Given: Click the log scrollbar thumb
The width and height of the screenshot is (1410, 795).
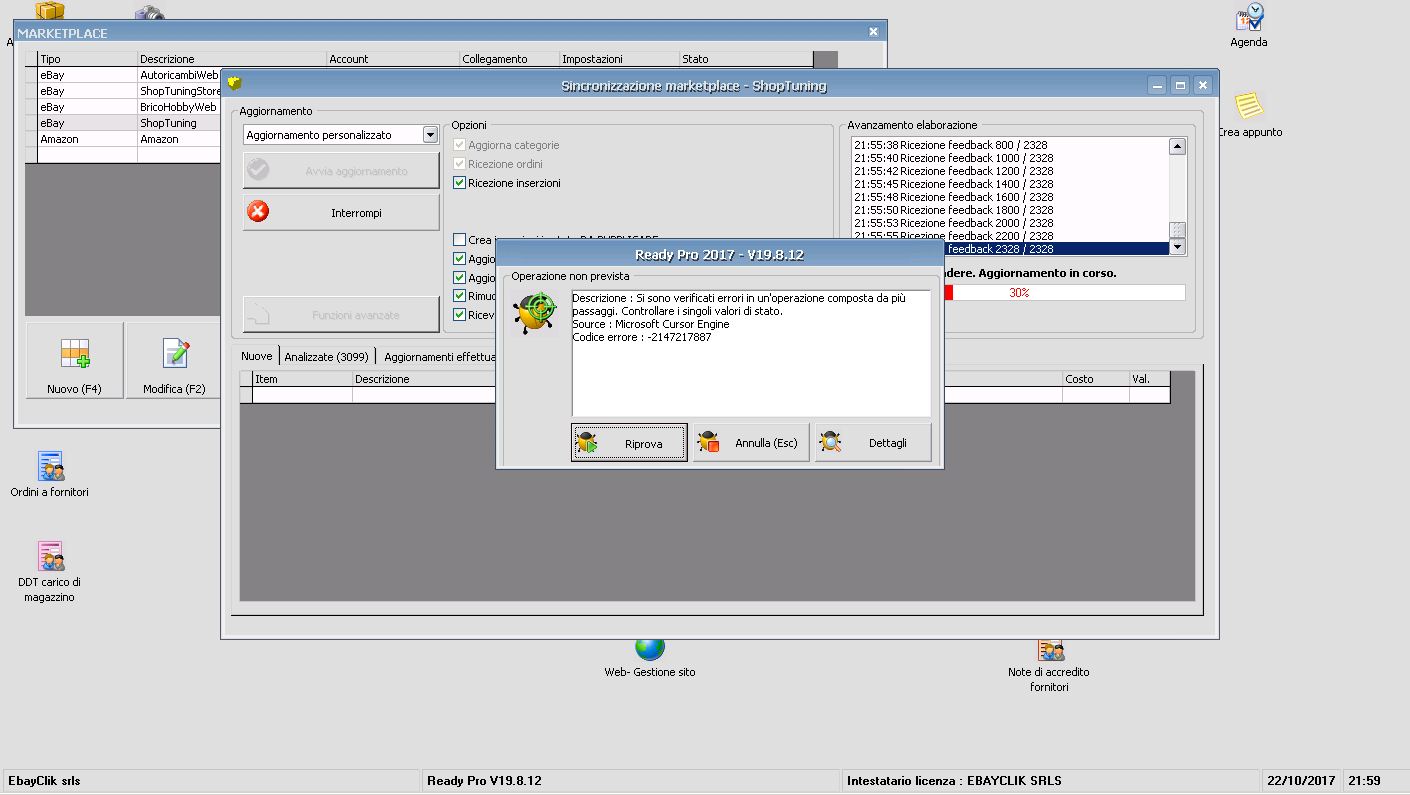Looking at the screenshot, I should [x=1177, y=230].
